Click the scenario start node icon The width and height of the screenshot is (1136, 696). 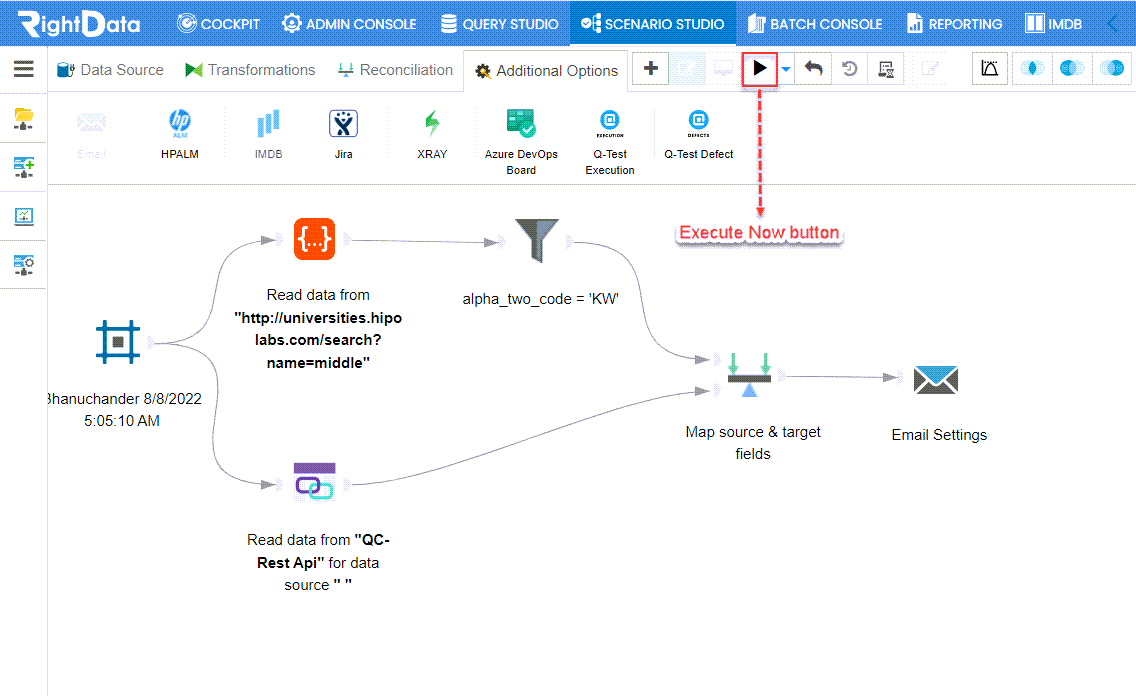(117, 341)
